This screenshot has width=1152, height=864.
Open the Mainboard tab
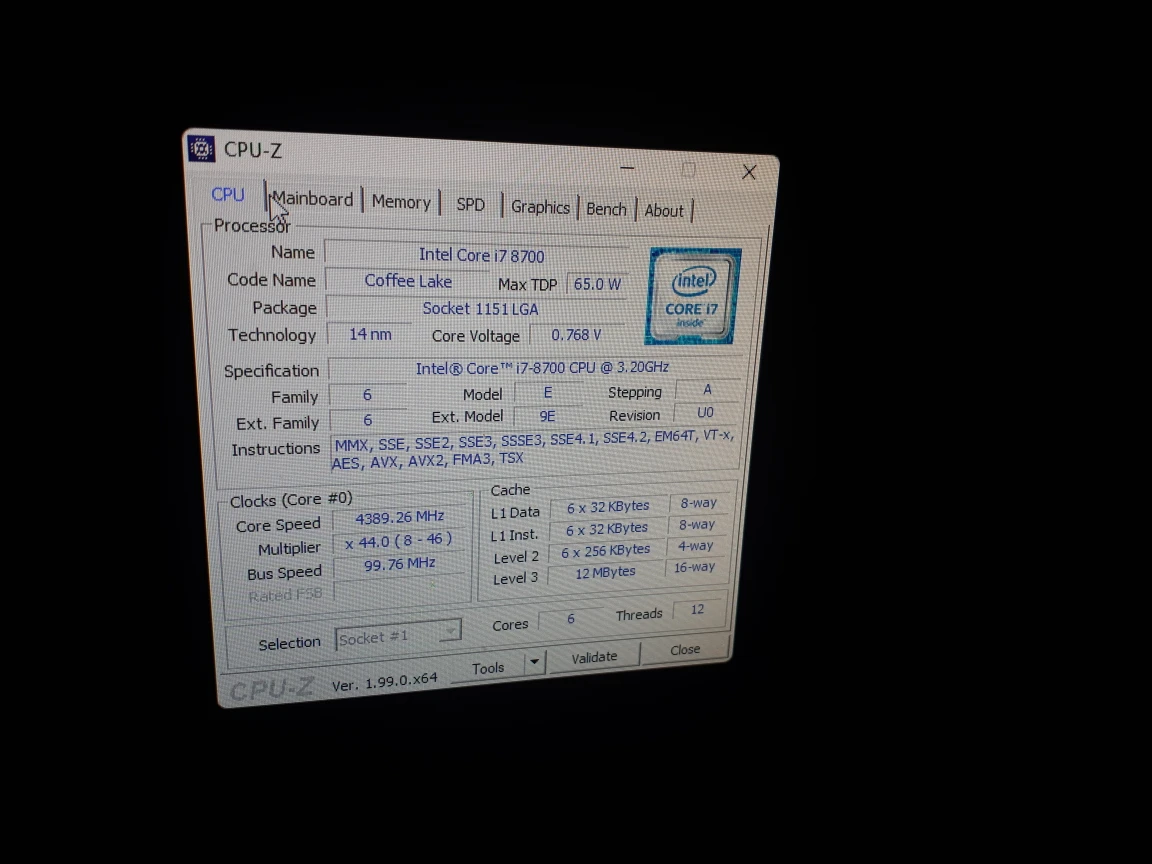313,199
